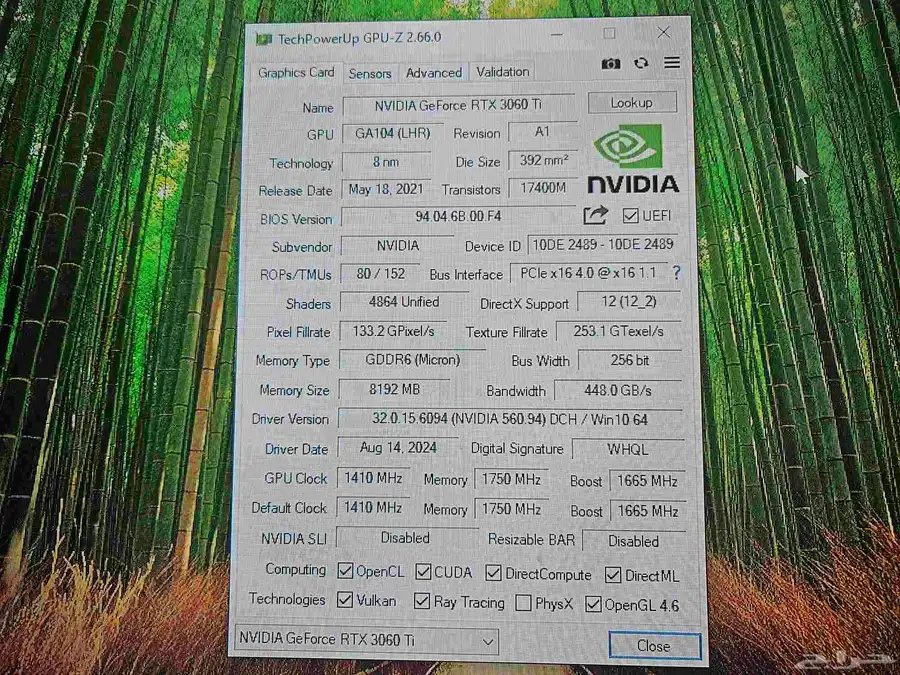Click the Resizable BAR value Disabled
The height and width of the screenshot is (675, 900).
coord(634,541)
